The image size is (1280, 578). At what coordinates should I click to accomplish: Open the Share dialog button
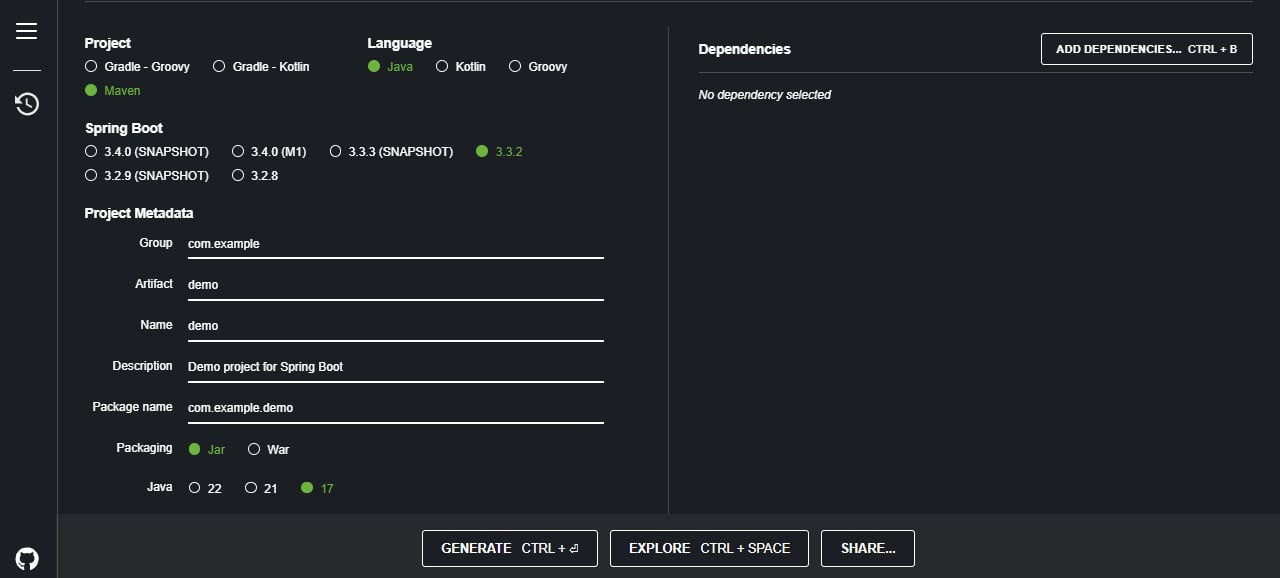coord(867,548)
